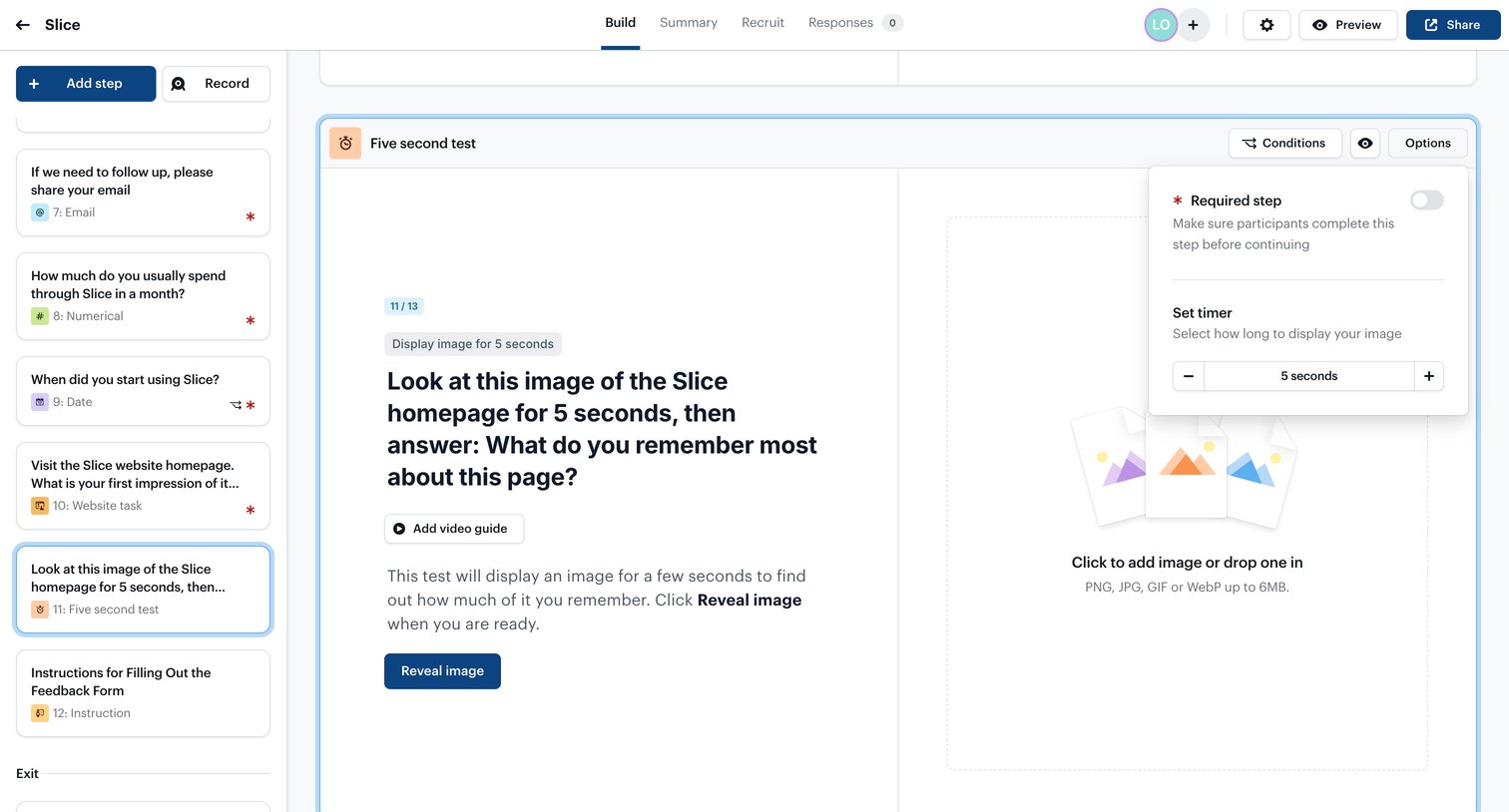Click the Website task step icon

[x=40, y=506]
